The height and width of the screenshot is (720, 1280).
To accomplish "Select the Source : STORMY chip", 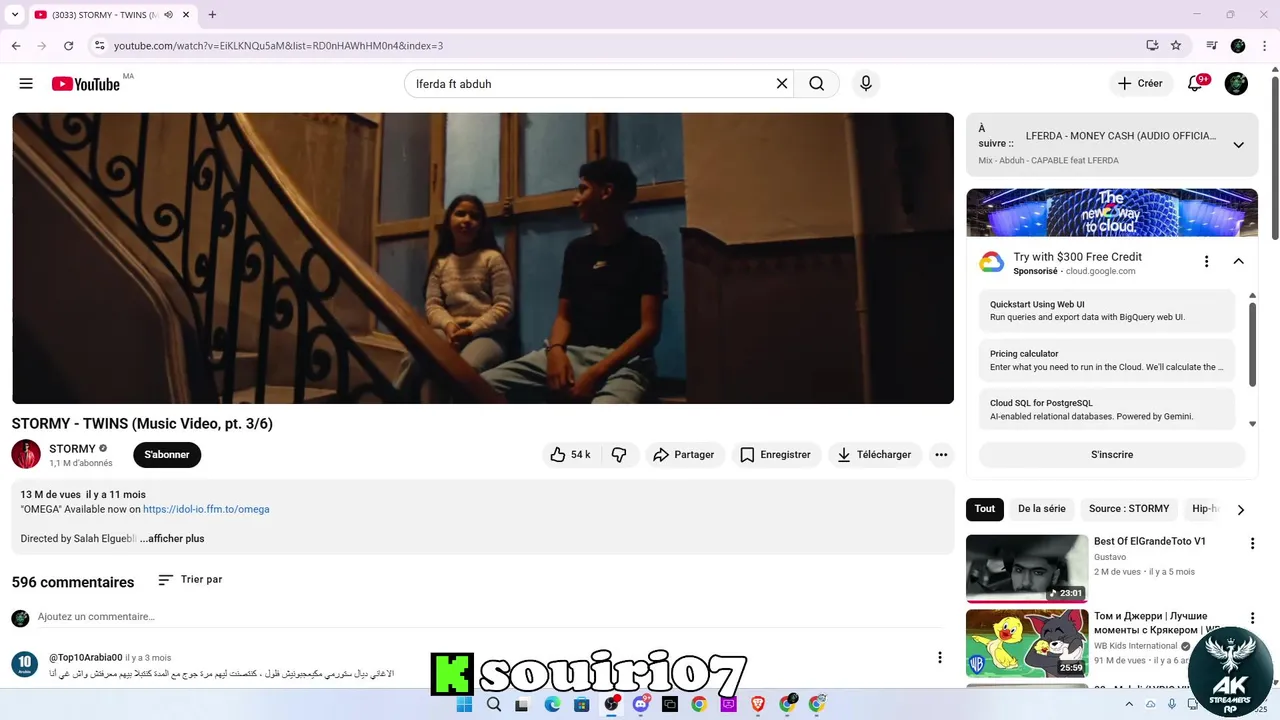I will point(1129,509).
